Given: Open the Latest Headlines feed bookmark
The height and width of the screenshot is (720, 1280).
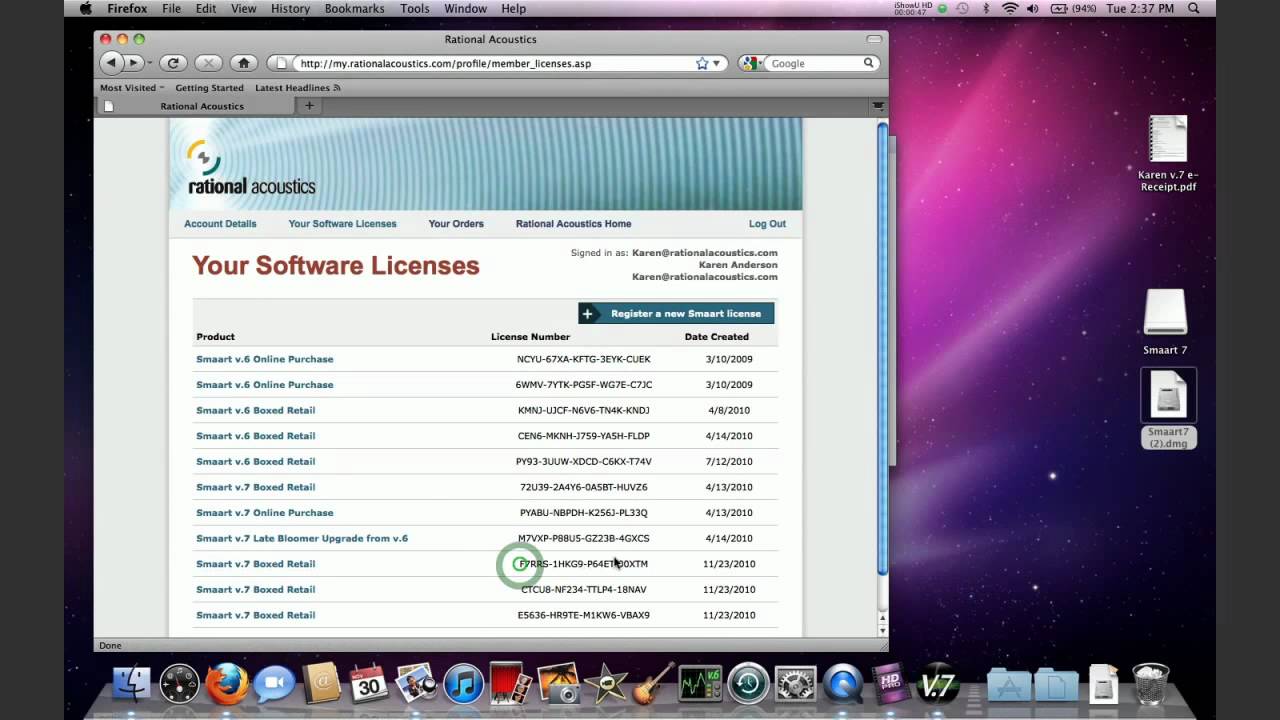Looking at the screenshot, I should point(297,88).
